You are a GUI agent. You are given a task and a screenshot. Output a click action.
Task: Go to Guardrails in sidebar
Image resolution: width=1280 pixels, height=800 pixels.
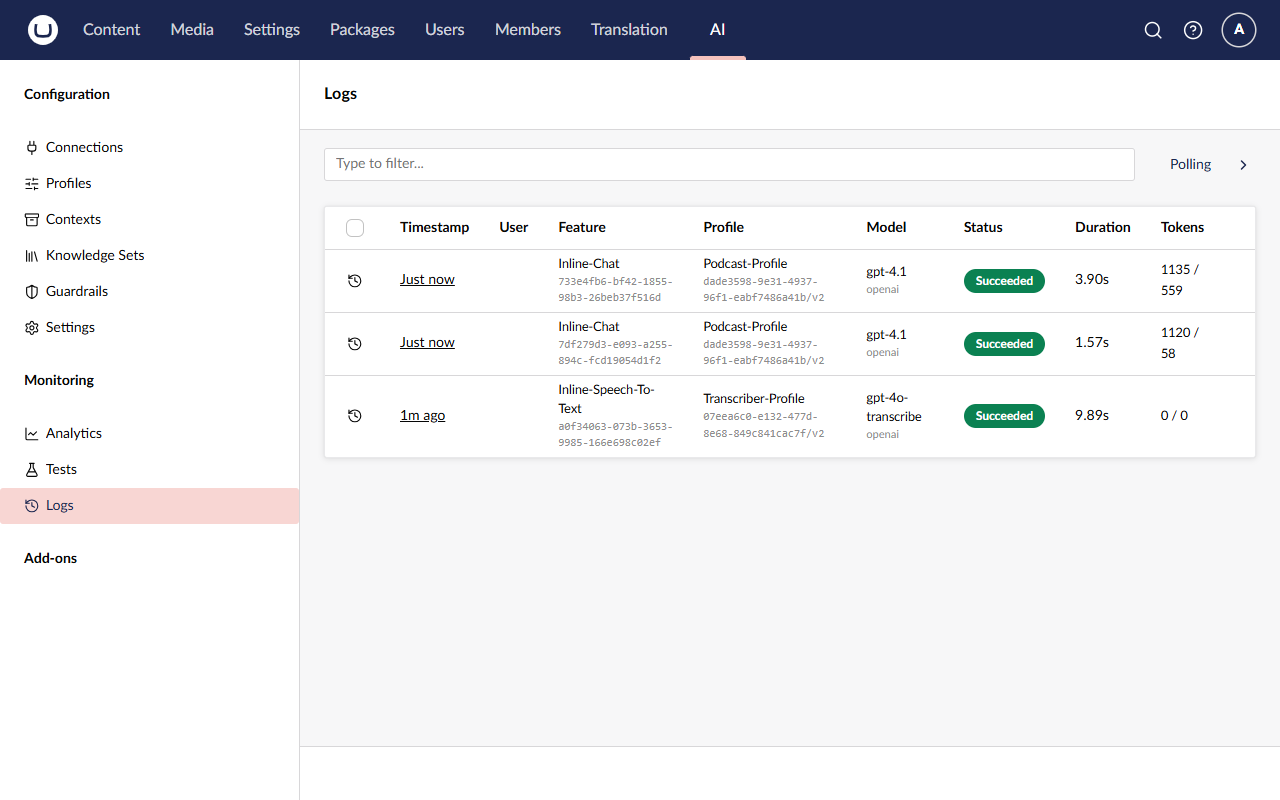click(x=77, y=291)
